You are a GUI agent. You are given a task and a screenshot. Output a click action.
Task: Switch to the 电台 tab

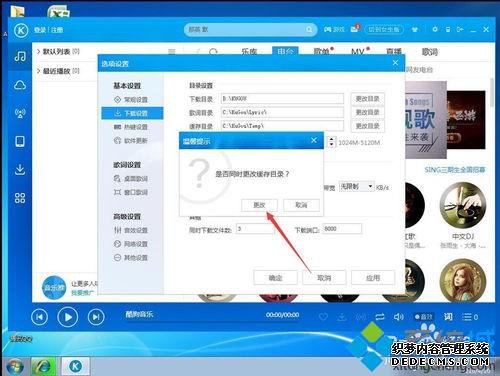coord(285,51)
